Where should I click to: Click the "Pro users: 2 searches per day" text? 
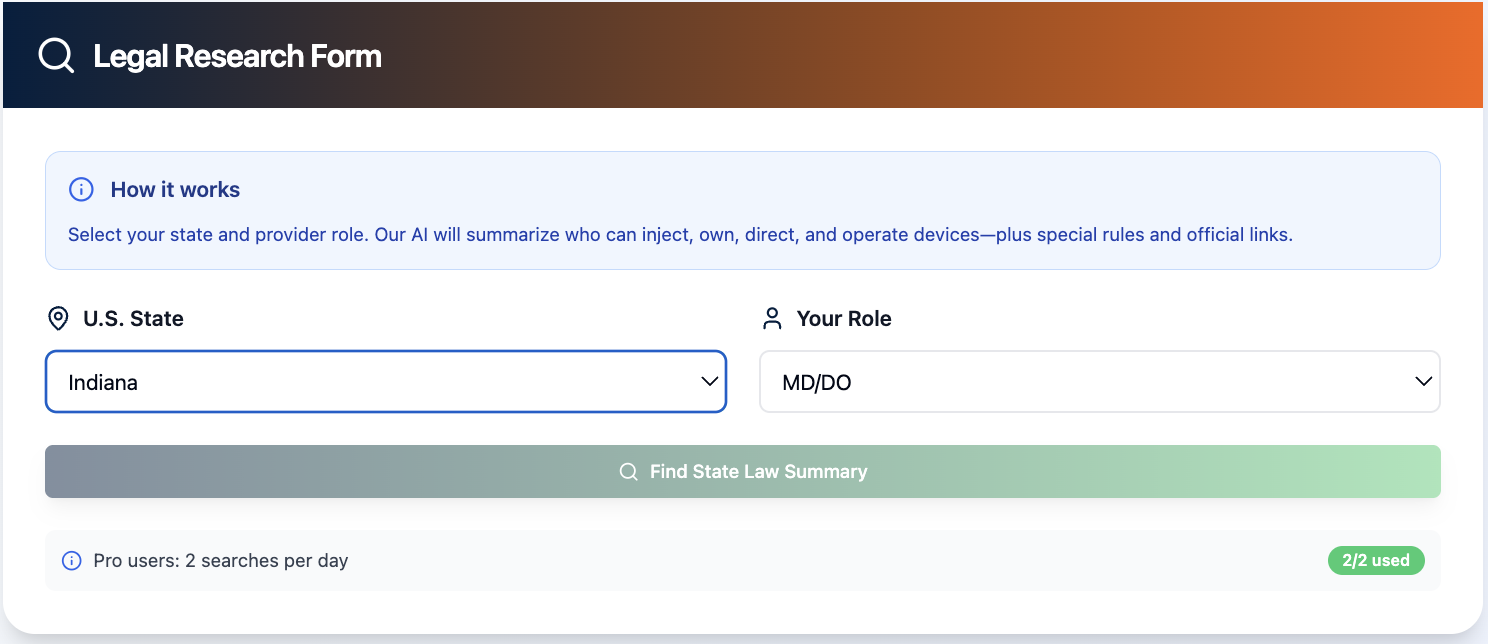pos(220,561)
